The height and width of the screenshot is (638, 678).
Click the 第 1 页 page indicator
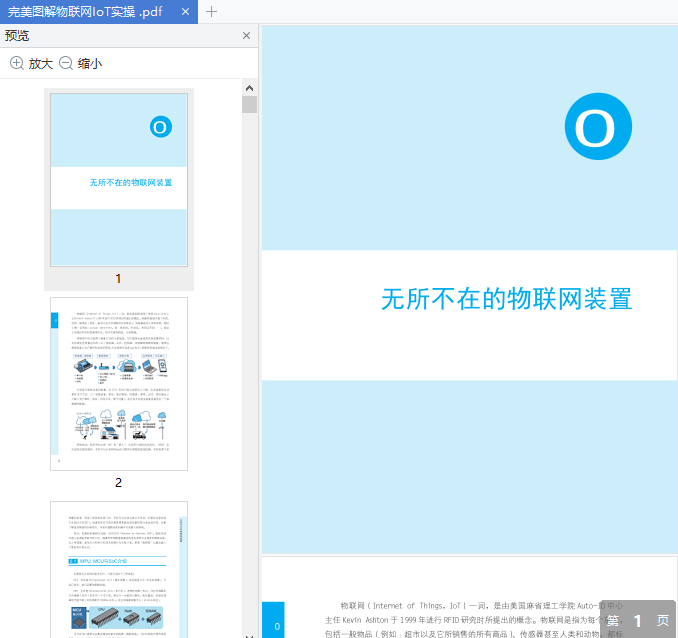[638, 620]
